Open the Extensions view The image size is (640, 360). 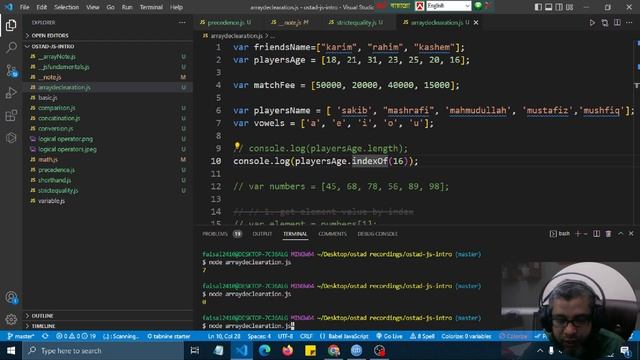click(x=11, y=116)
